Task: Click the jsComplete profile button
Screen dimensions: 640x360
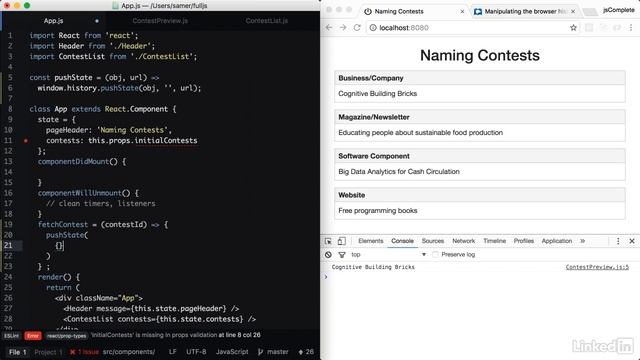Action: tap(619, 10)
